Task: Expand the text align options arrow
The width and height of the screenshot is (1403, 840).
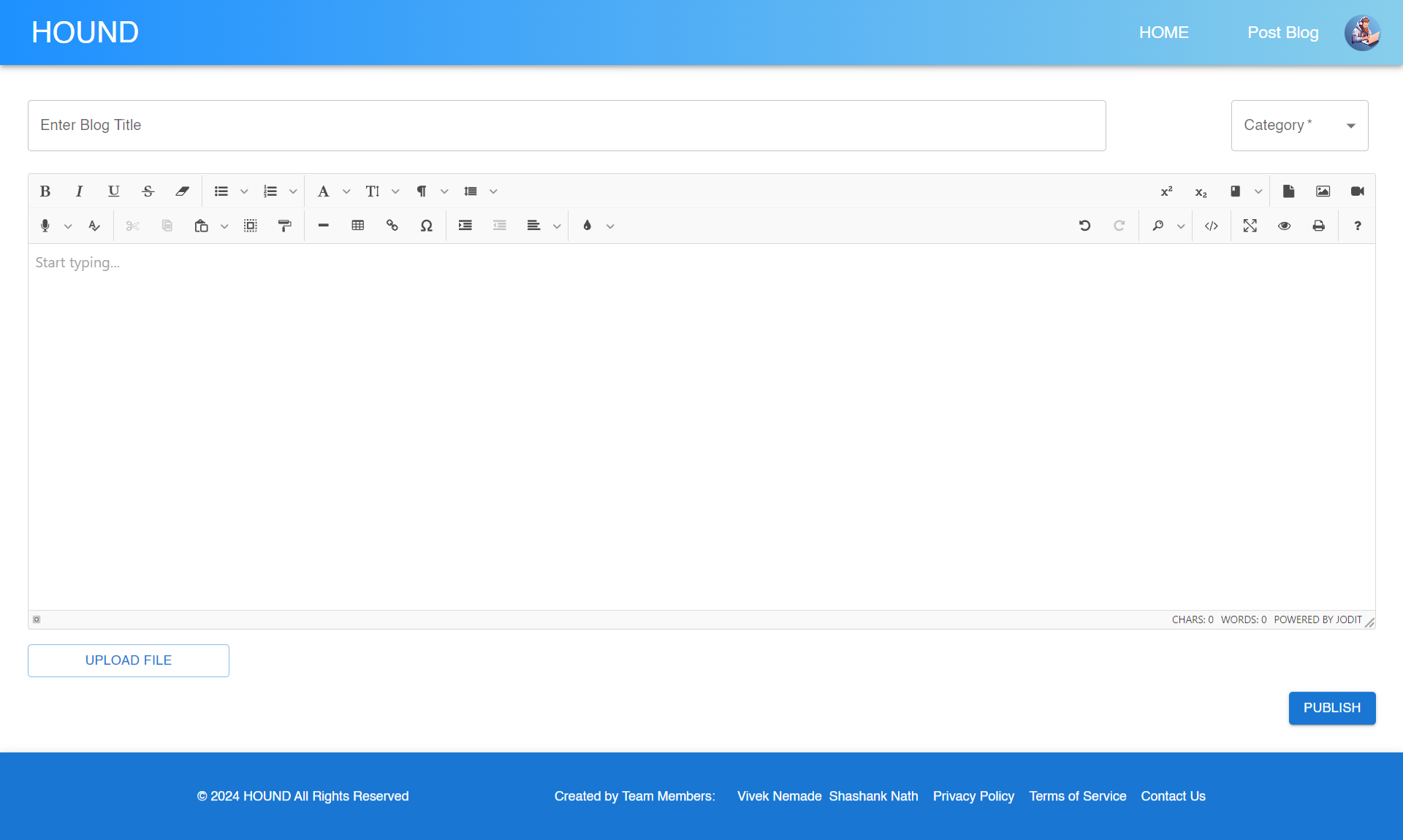Action: pos(557,226)
